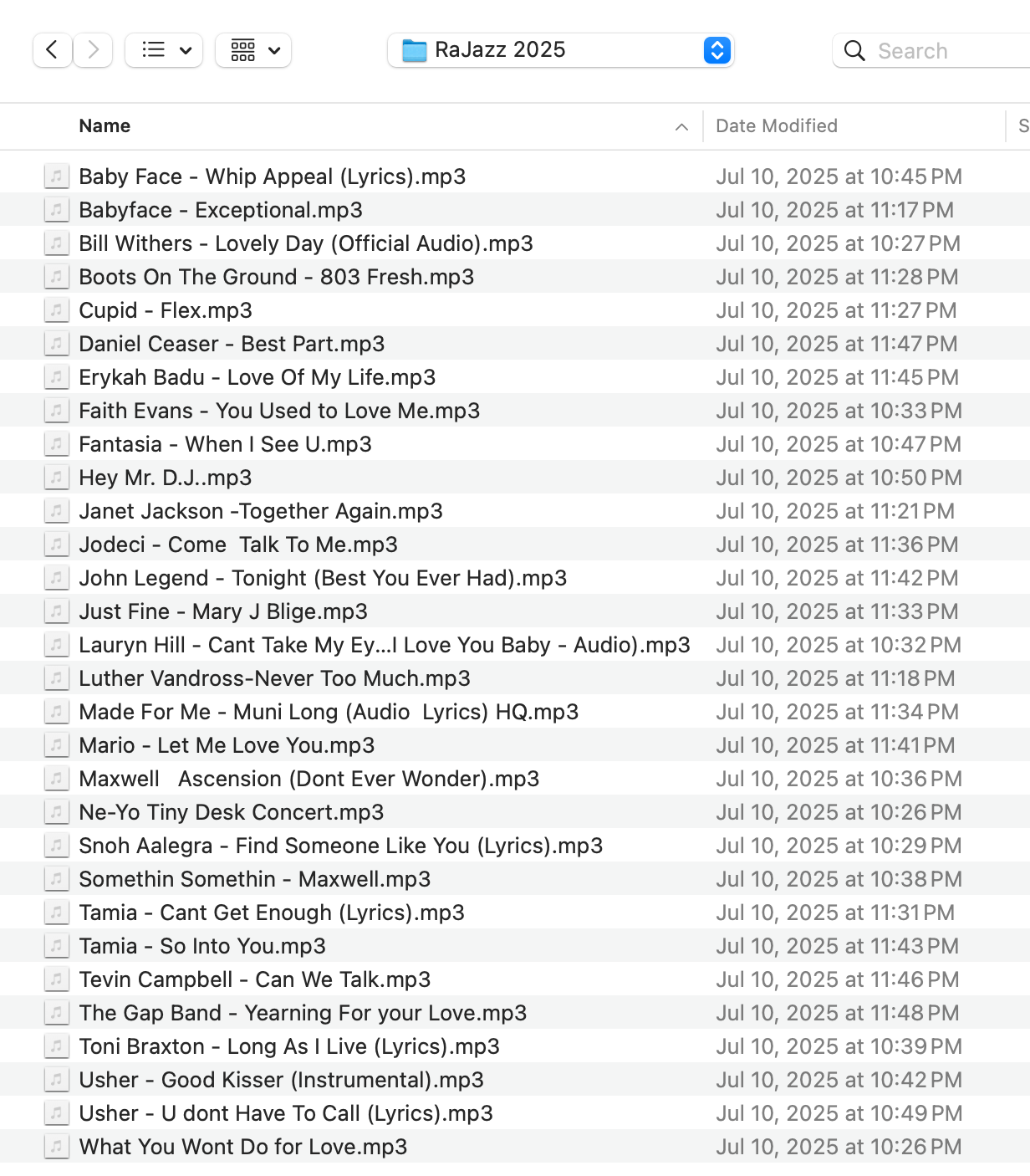Toggle the Name column sort direction arrow
The image size is (1030, 1176).
tap(682, 127)
